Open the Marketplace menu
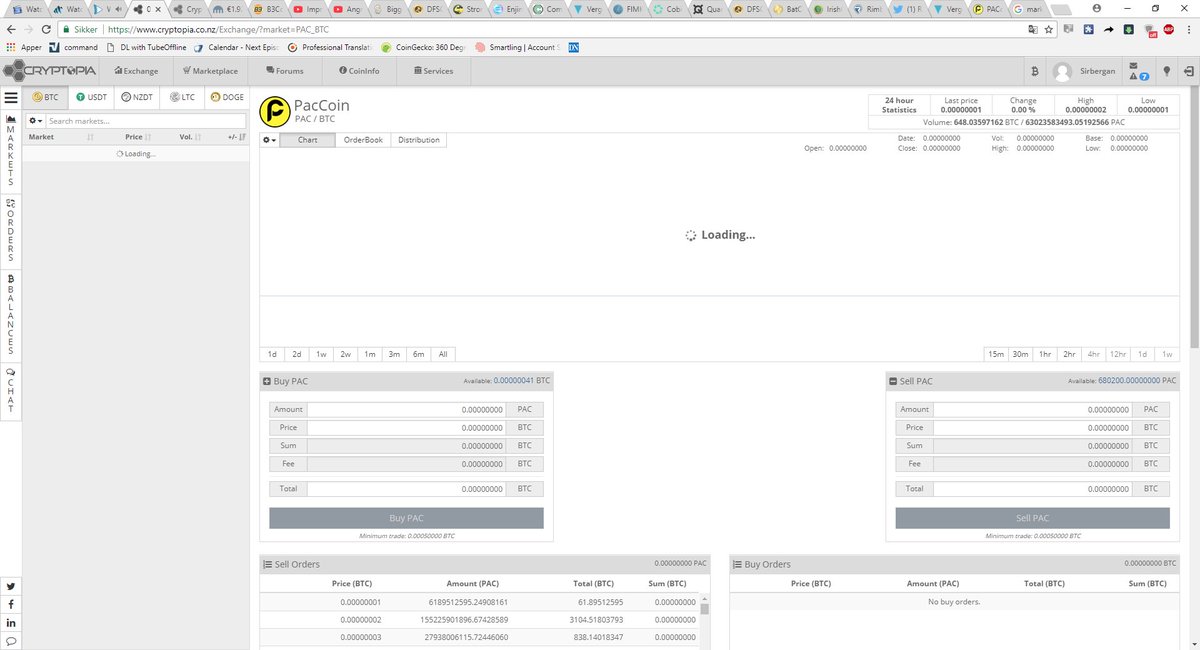The width and height of the screenshot is (1200, 650). click(210, 71)
